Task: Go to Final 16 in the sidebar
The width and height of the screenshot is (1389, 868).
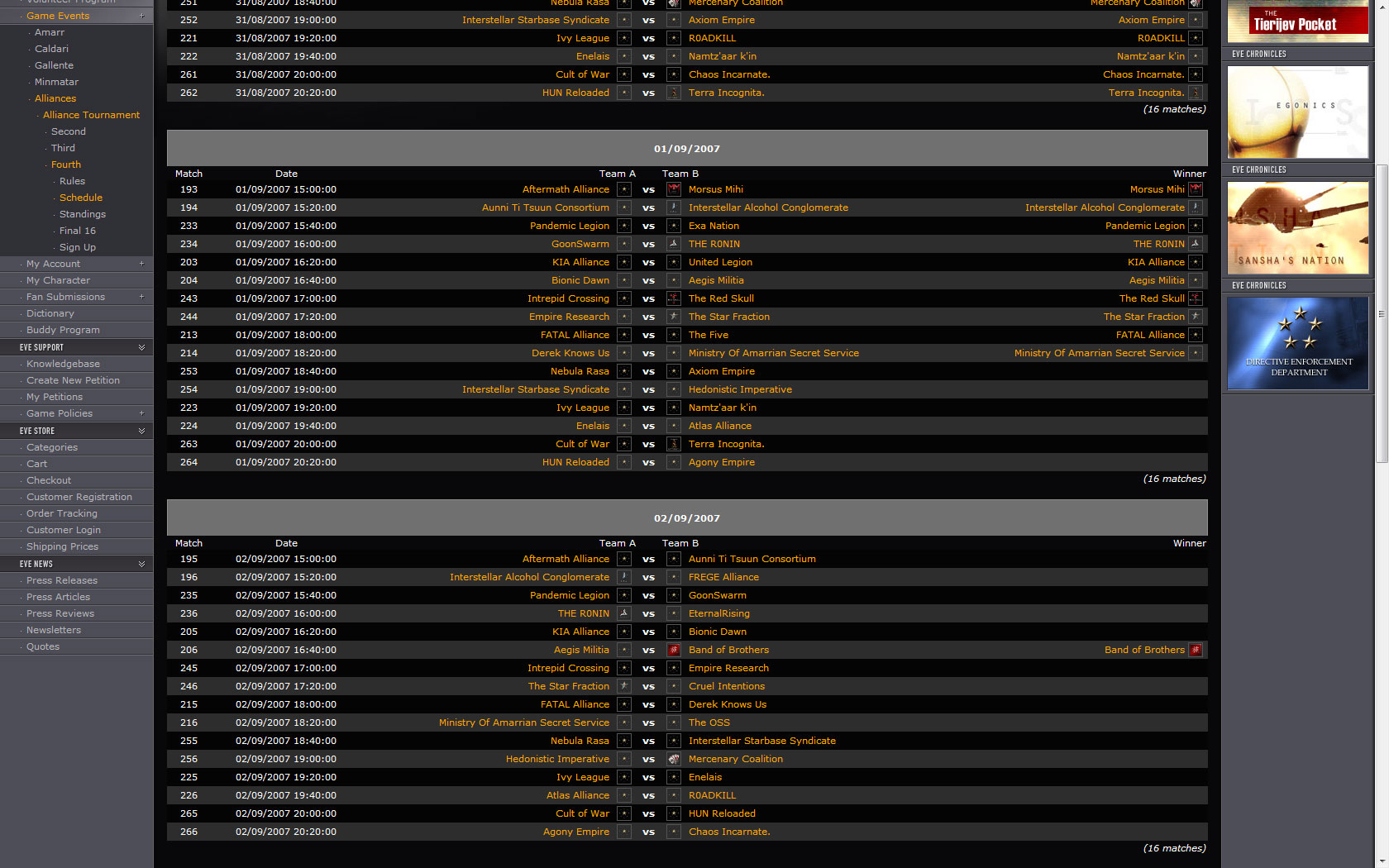Action: tap(78, 231)
